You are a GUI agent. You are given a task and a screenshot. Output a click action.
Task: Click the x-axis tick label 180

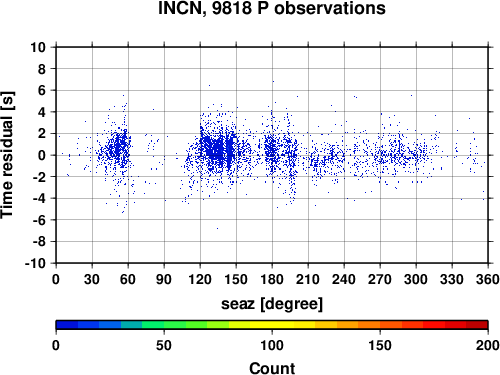(x=272, y=279)
